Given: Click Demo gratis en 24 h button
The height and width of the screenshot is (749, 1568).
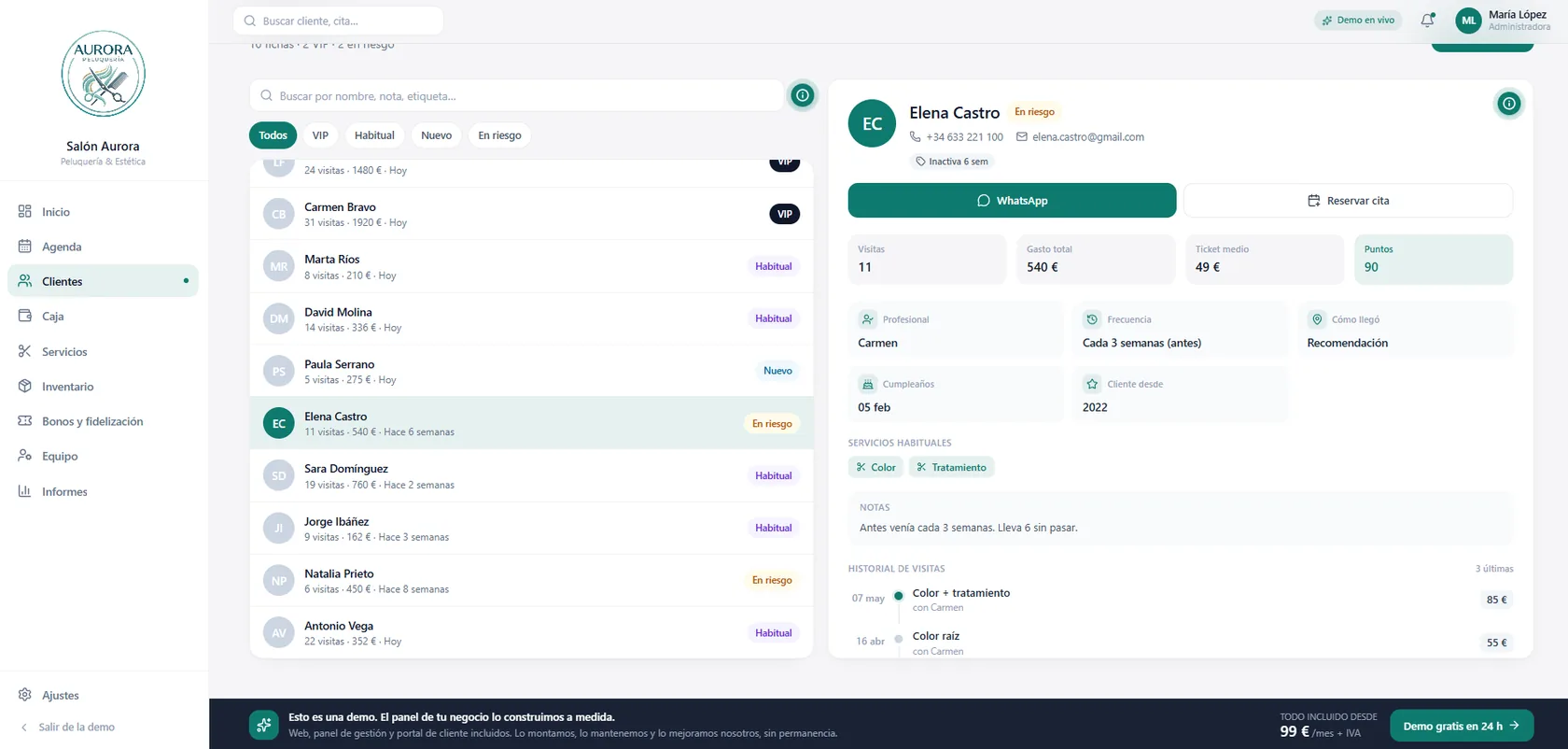Looking at the screenshot, I should point(1462,726).
